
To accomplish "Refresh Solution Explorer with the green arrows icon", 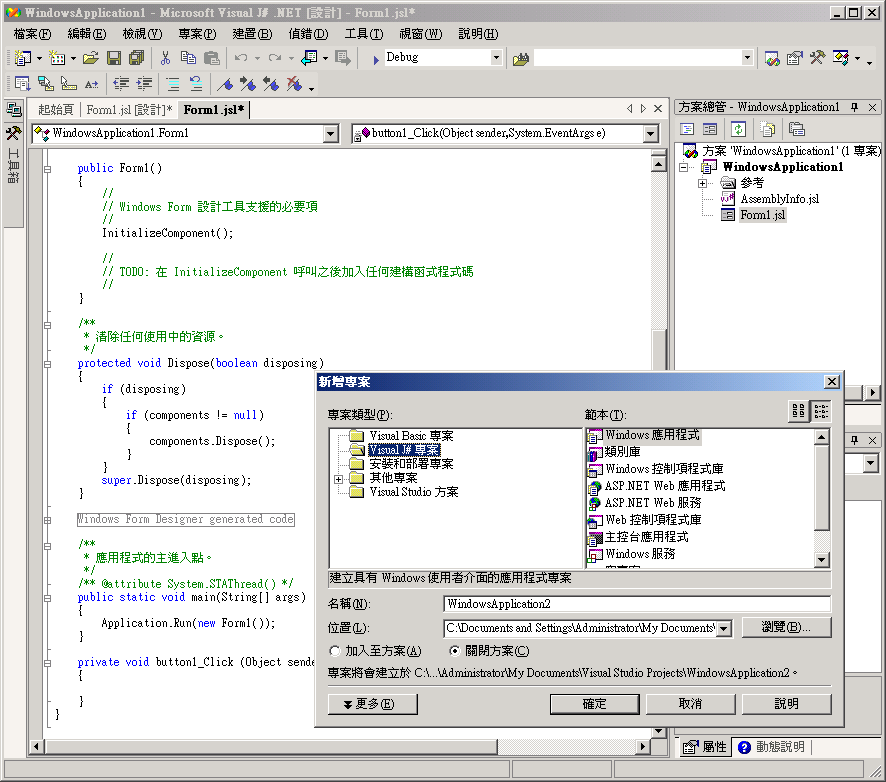I will coord(739,129).
